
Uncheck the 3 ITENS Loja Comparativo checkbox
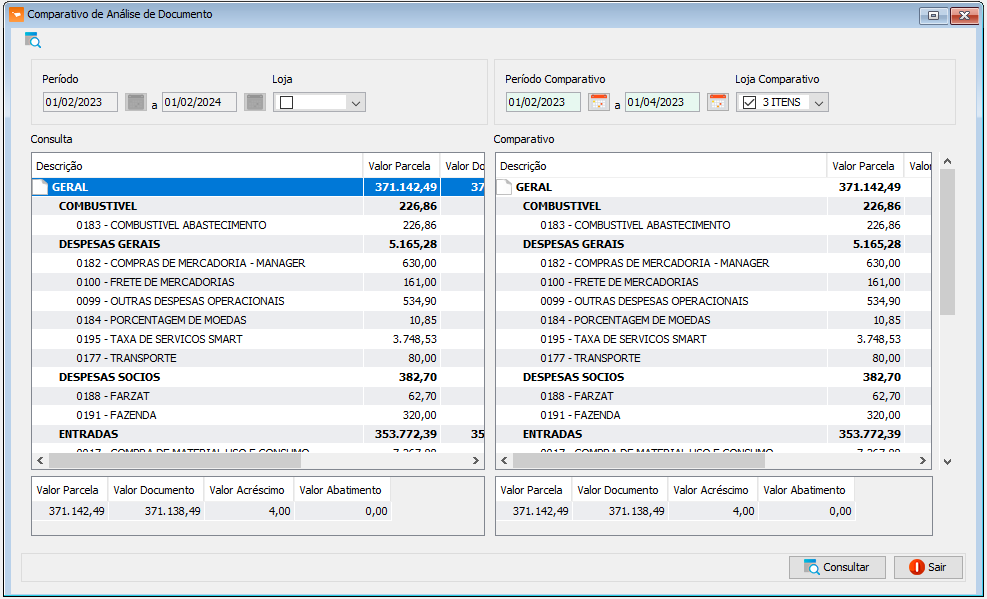749,103
